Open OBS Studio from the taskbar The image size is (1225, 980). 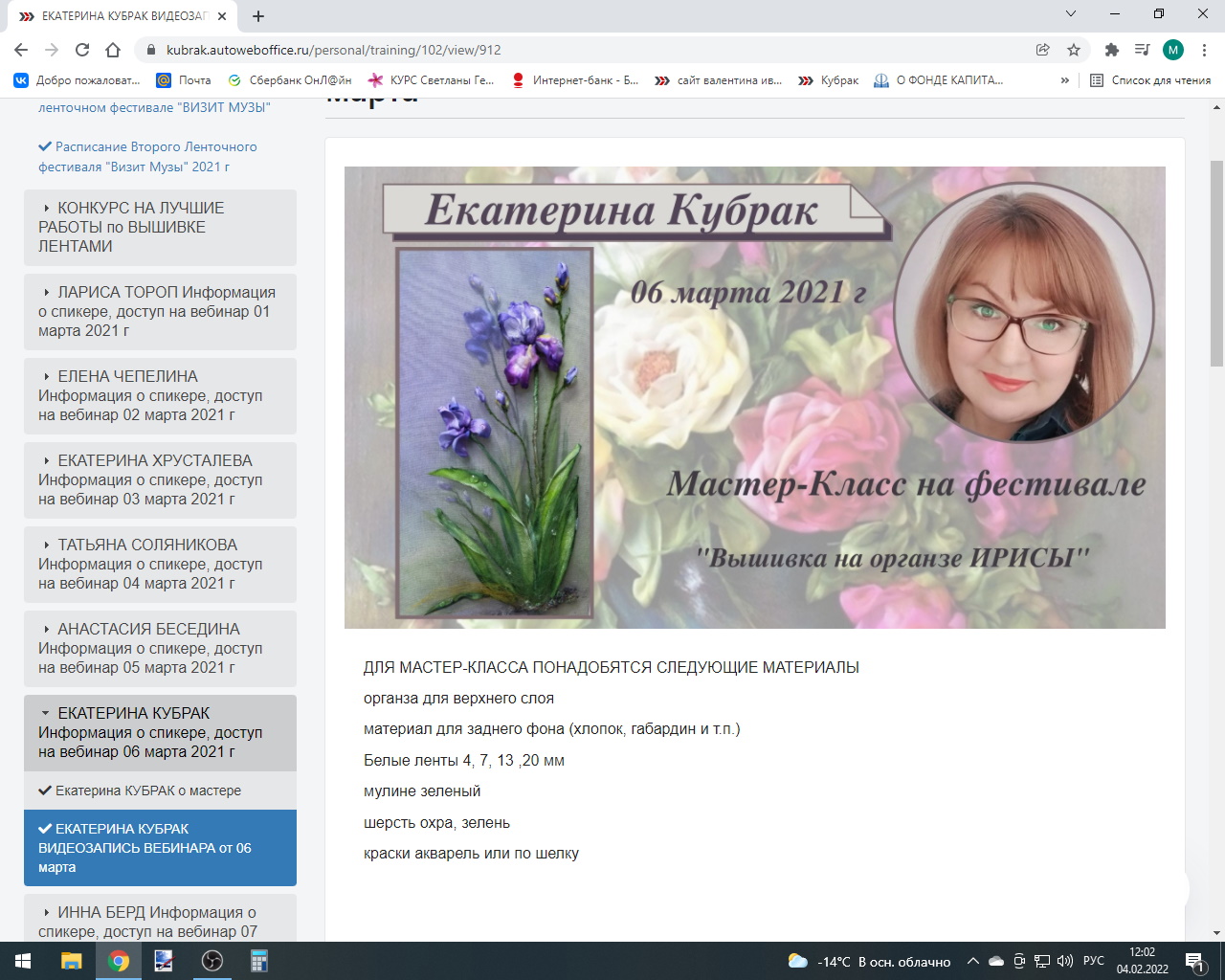pos(212,961)
